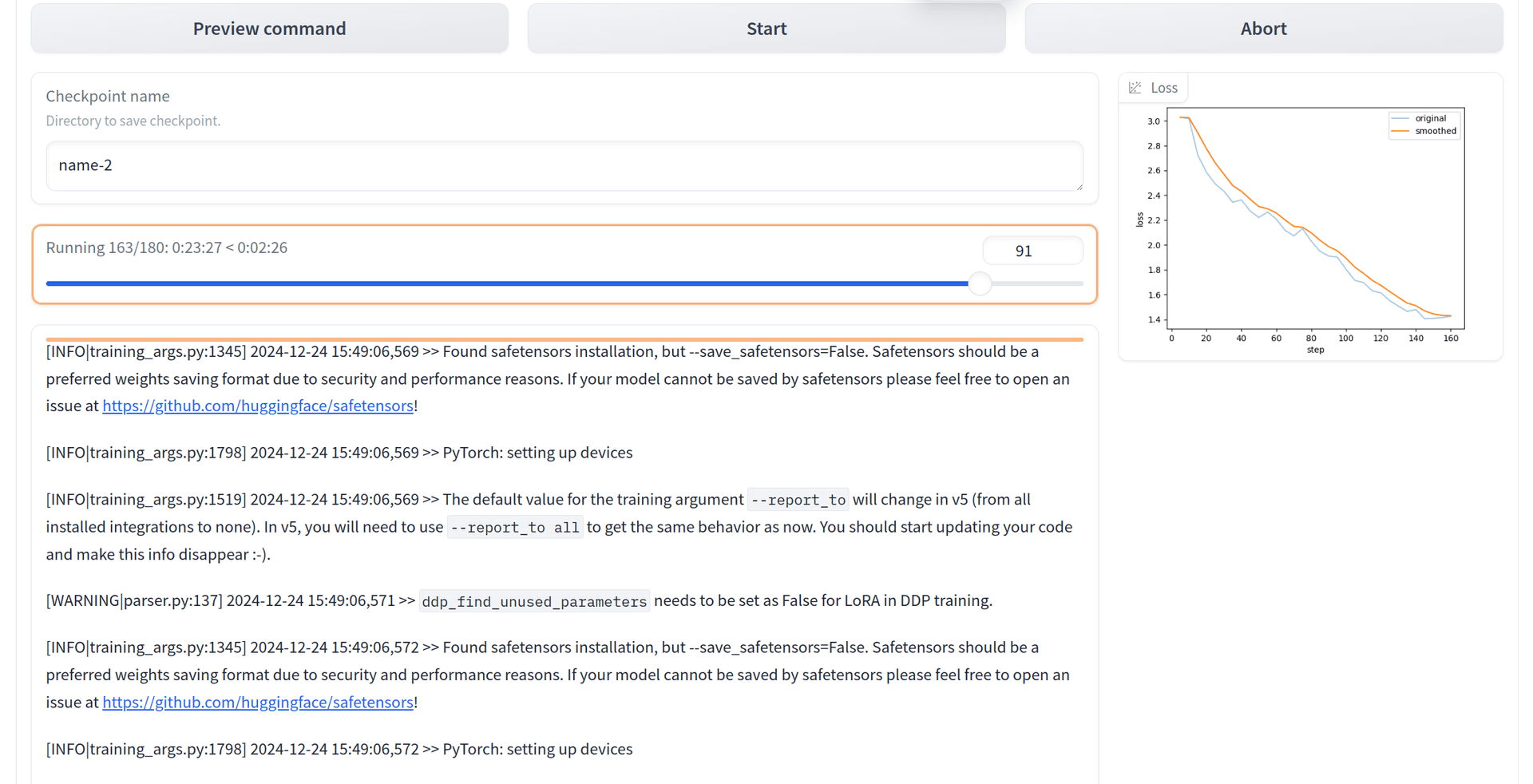Start the training run
This screenshot has height=784, width=1533.
tap(766, 29)
